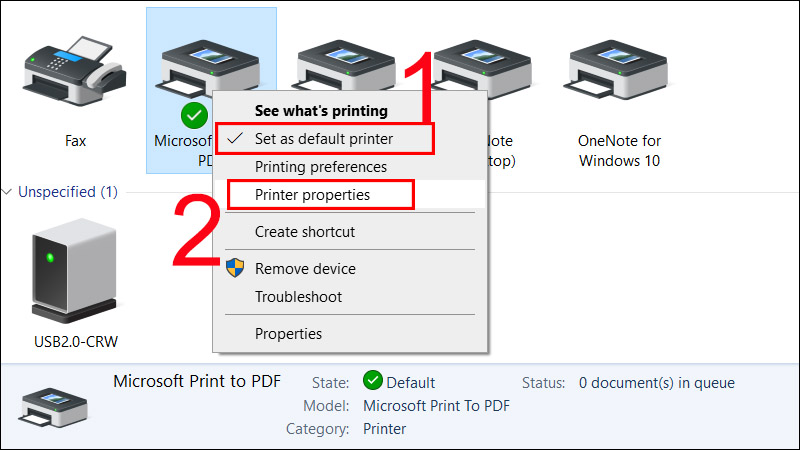Screen dimensions: 800x450
Task: Open Printer properties menu entry
Action: click(x=312, y=195)
